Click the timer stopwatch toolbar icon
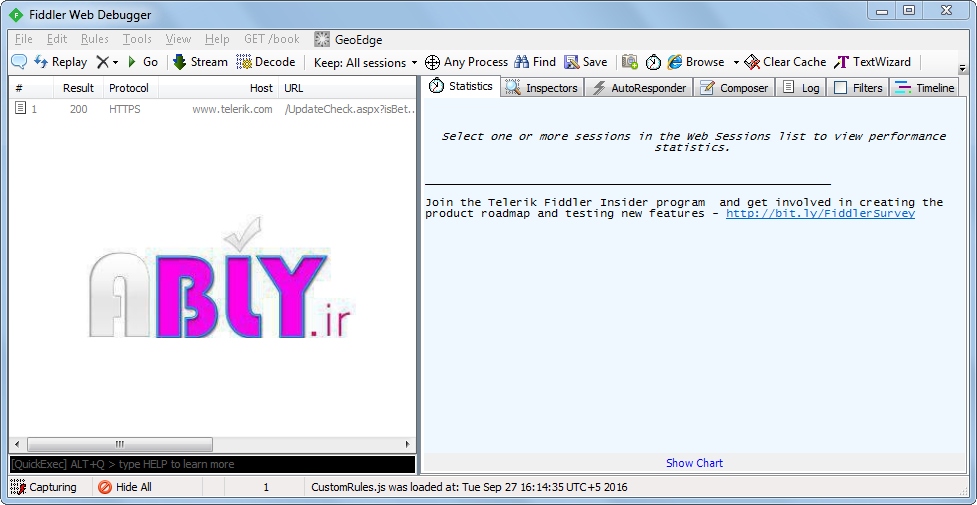Screen dimensions: 977x505 653,62
